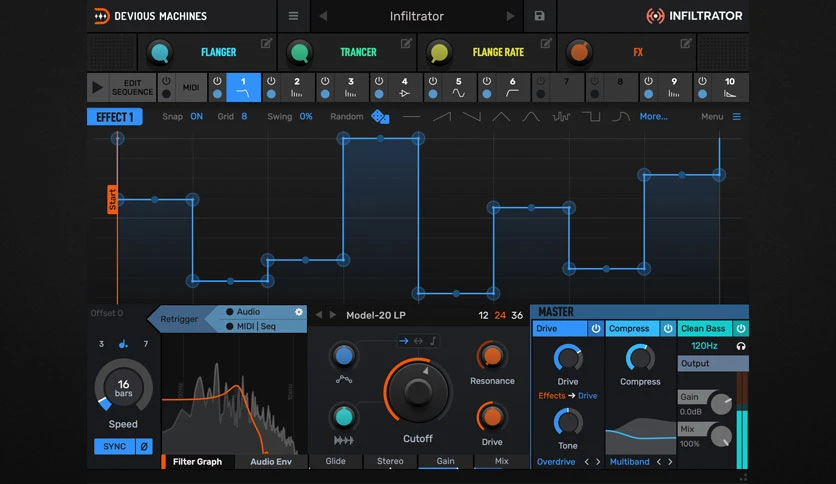The width and height of the screenshot is (836, 484).
Task: Switch to the Filter Graph tab
Action: [197, 462]
